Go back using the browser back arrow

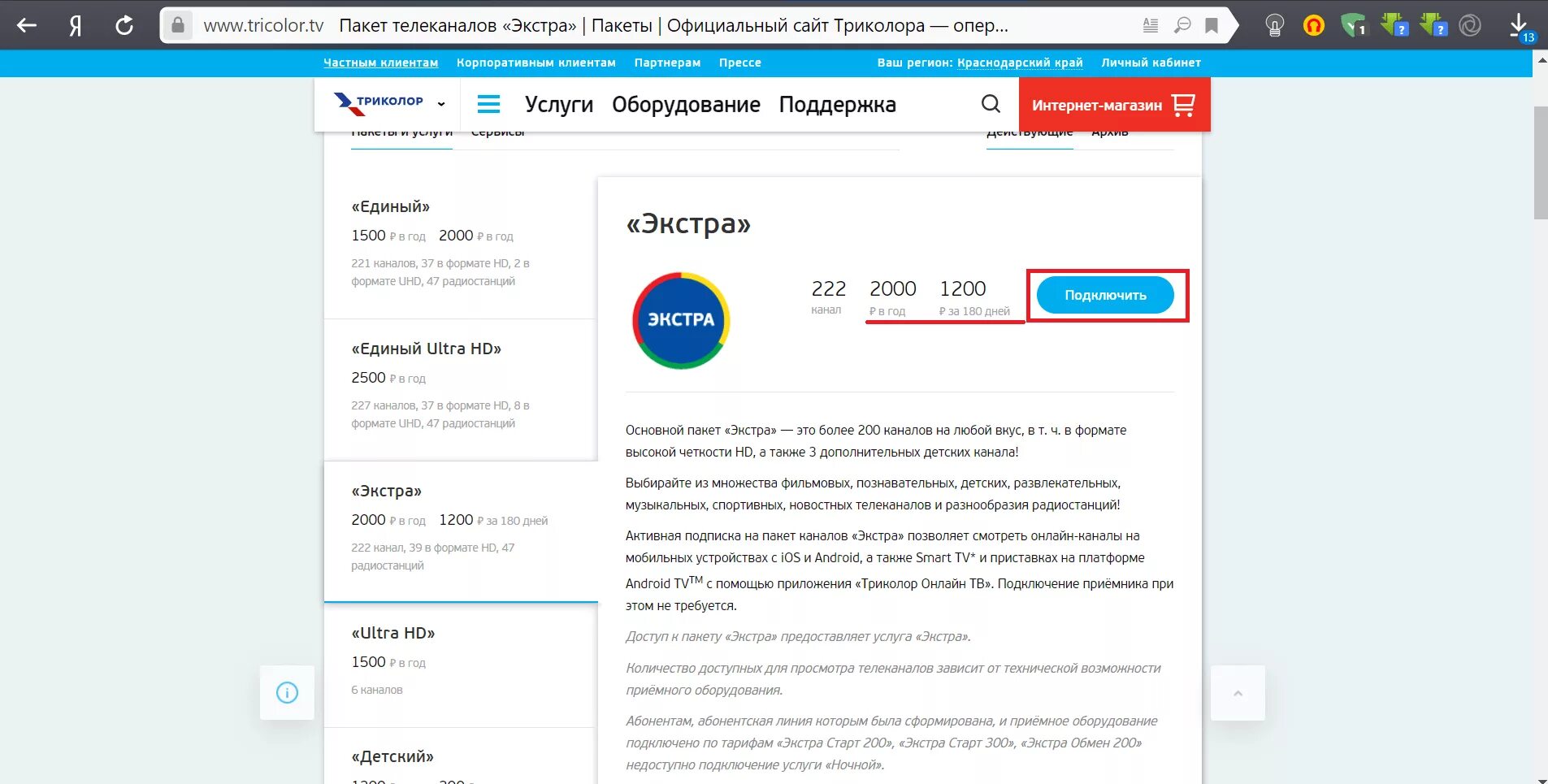(27, 25)
